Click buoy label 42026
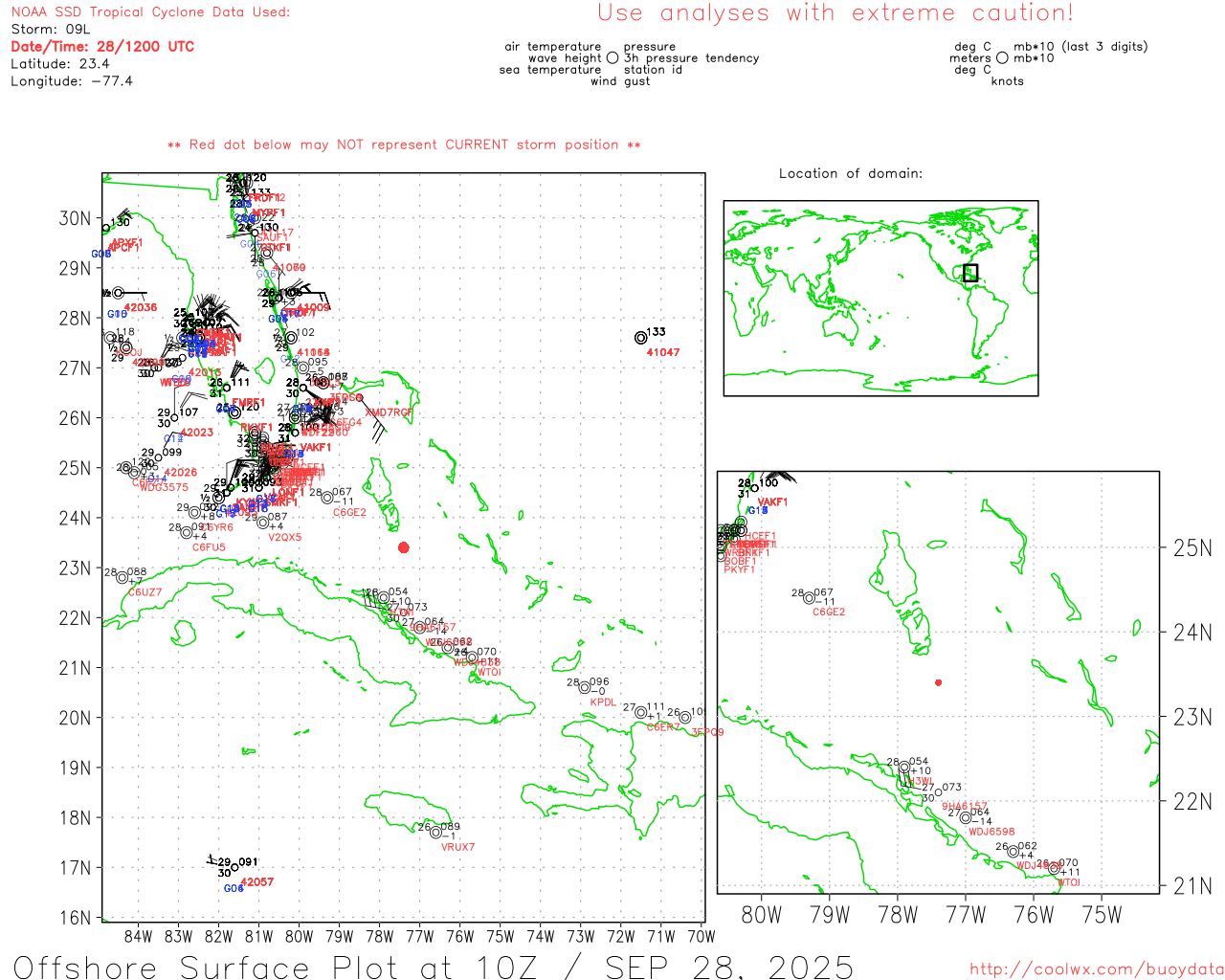The image size is (1225, 980). 181,473
